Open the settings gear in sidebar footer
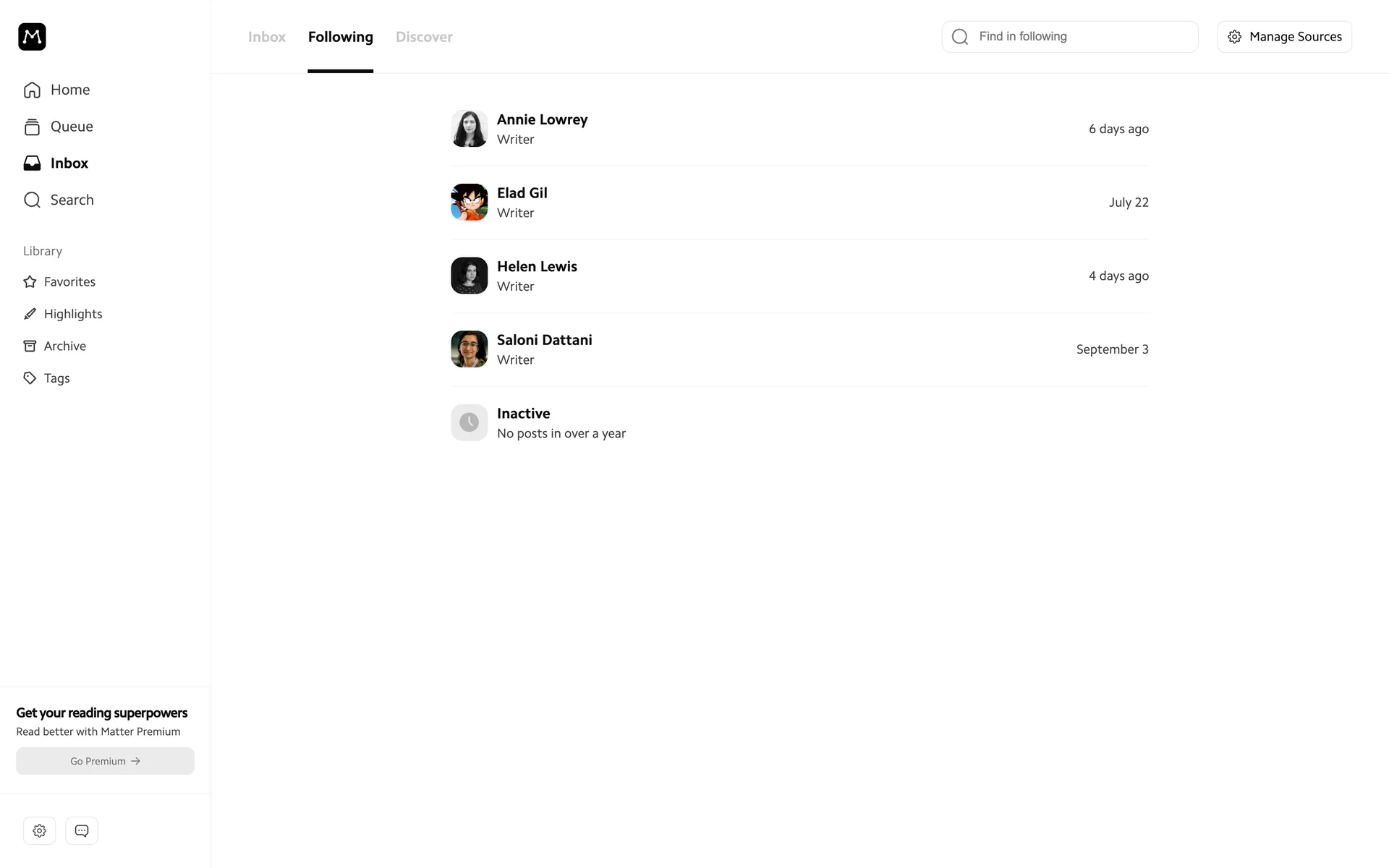This screenshot has width=1389, height=868. coord(40,830)
